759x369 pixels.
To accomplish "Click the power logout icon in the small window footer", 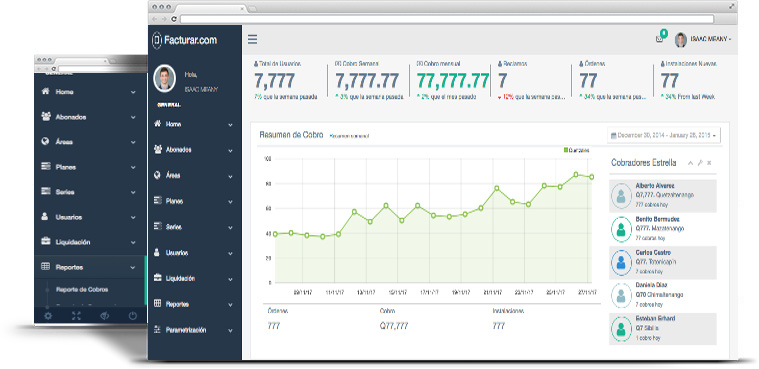I will click(132, 316).
